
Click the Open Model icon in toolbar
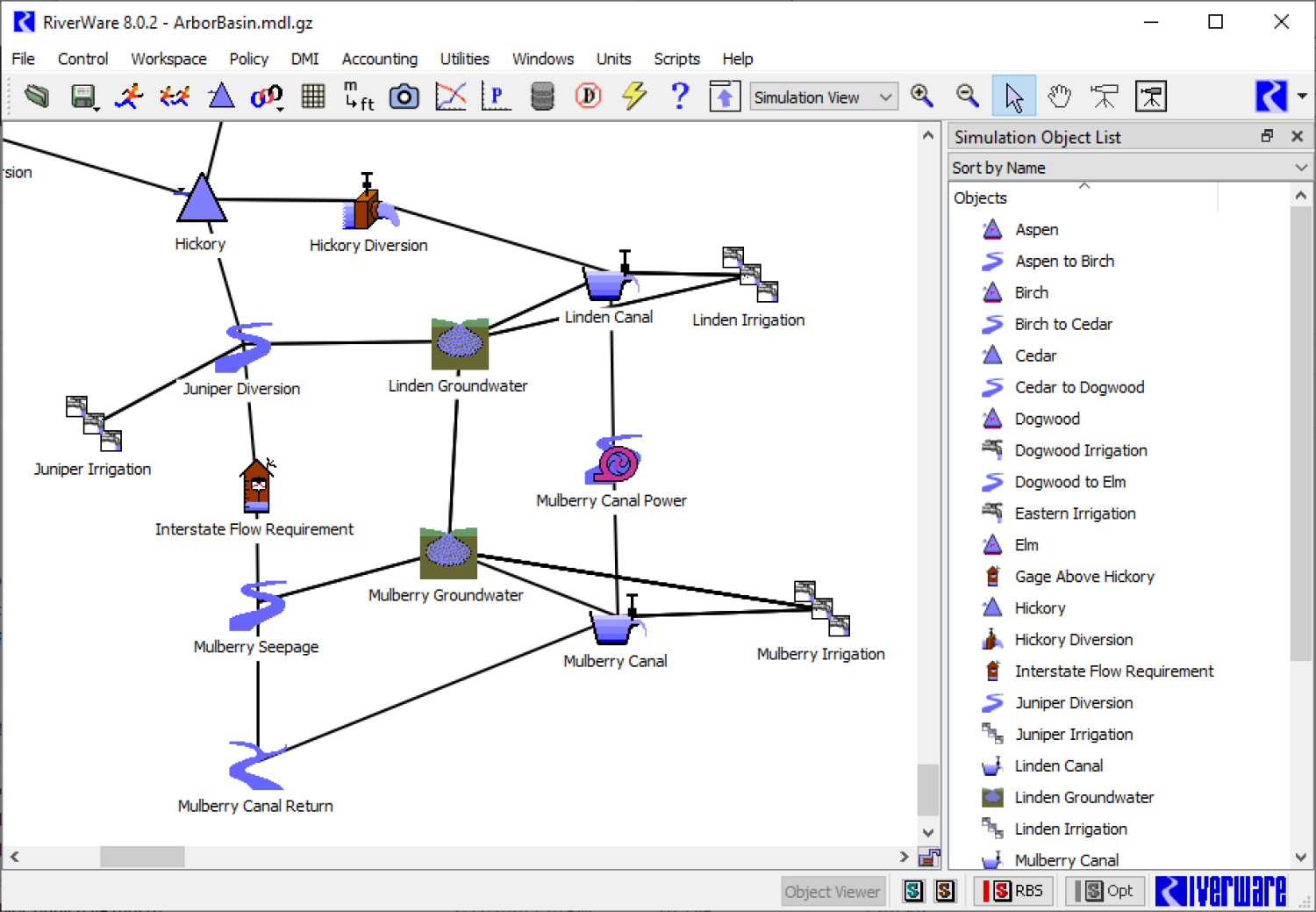pos(37,96)
